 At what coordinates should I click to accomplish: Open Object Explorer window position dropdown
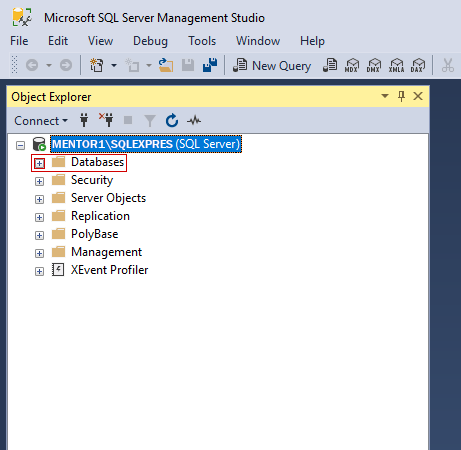point(385,96)
